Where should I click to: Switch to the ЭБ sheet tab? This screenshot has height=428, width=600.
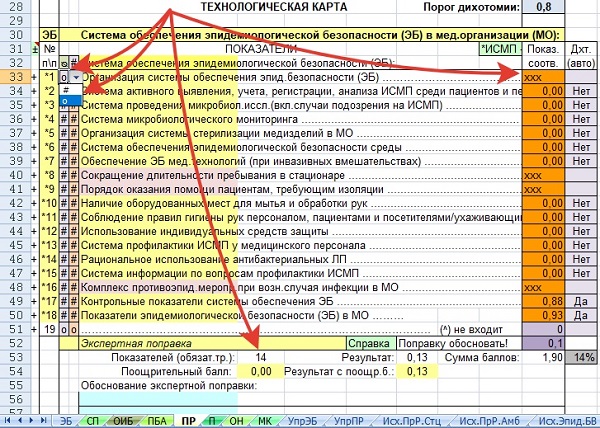point(67,421)
